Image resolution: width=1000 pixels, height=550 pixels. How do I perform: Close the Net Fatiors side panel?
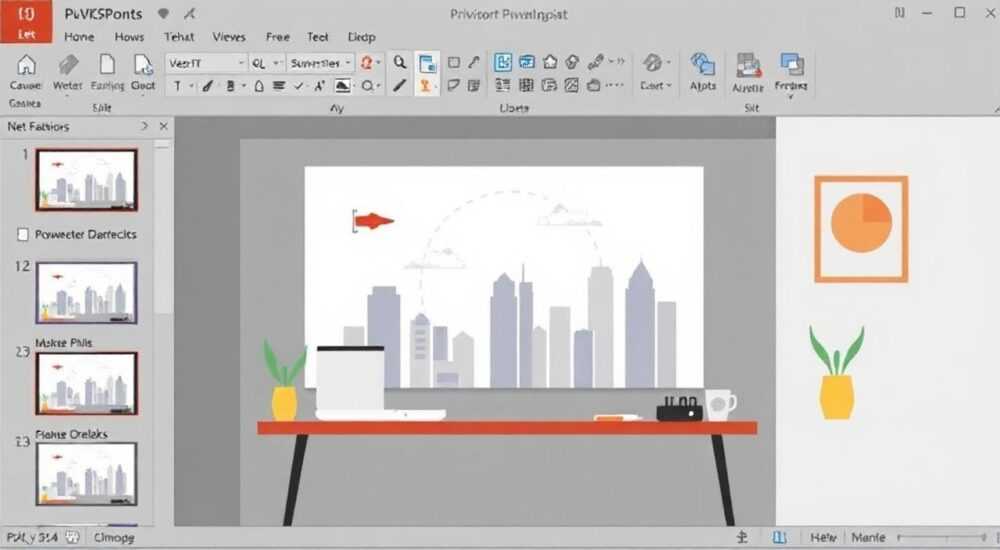164,126
